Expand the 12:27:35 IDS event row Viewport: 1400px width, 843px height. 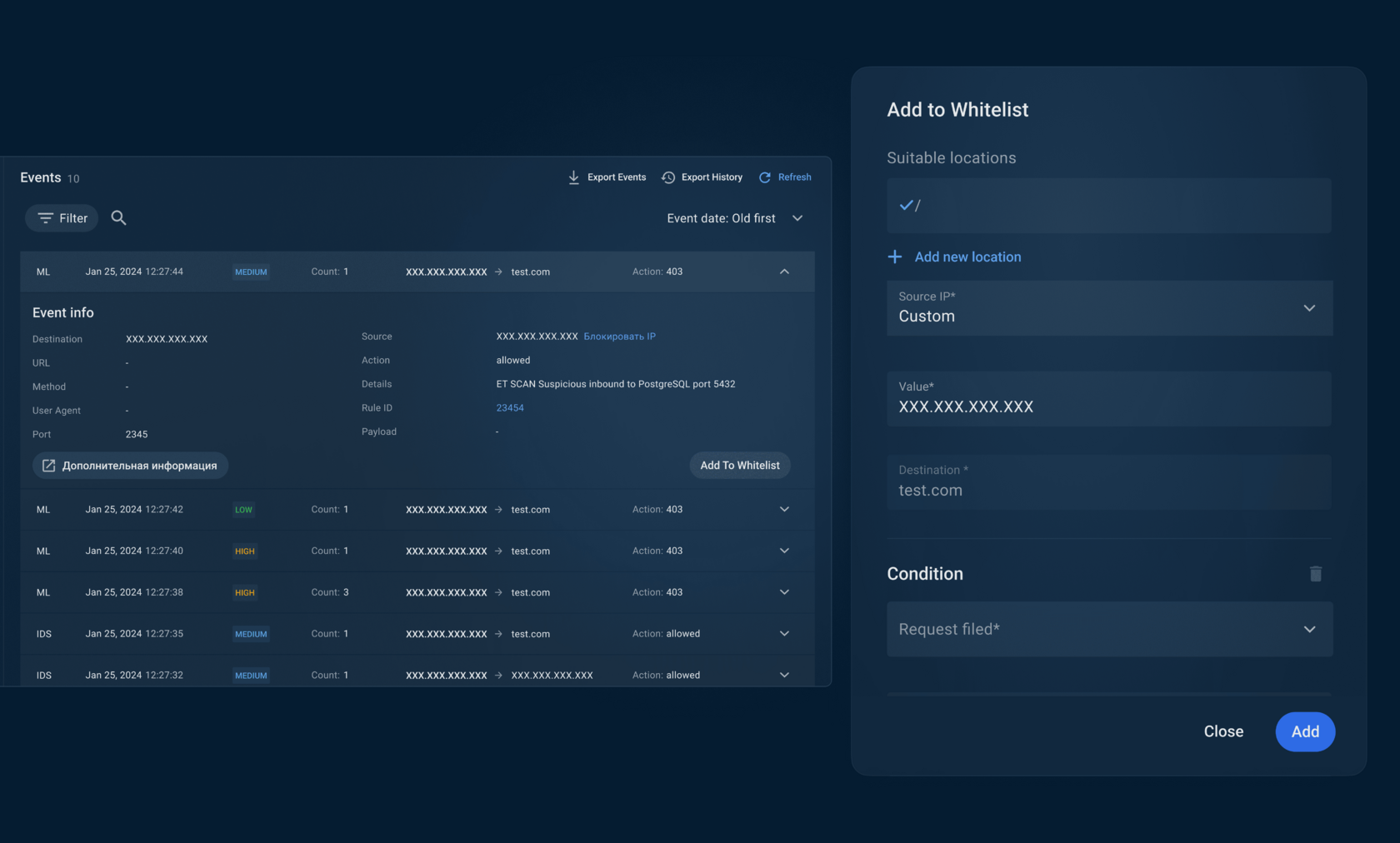[x=784, y=634]
